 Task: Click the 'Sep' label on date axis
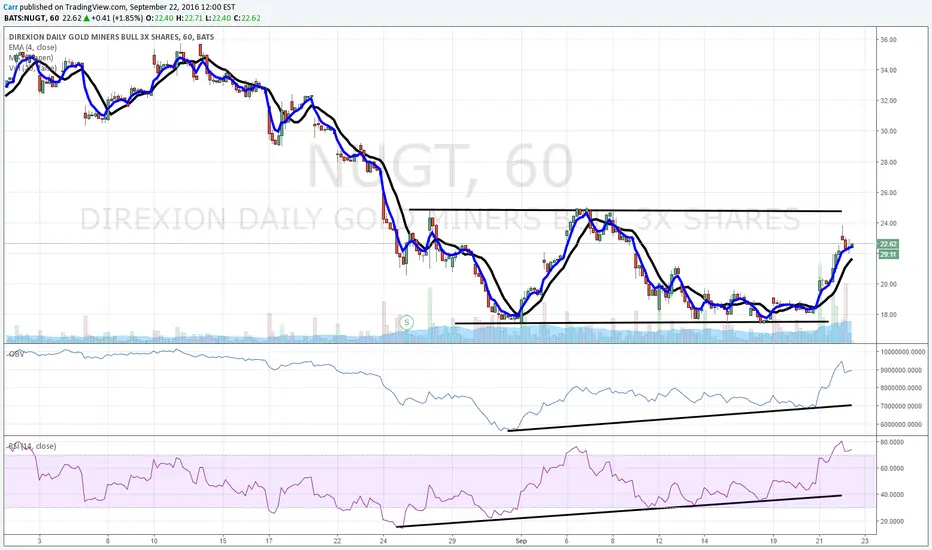521,541
